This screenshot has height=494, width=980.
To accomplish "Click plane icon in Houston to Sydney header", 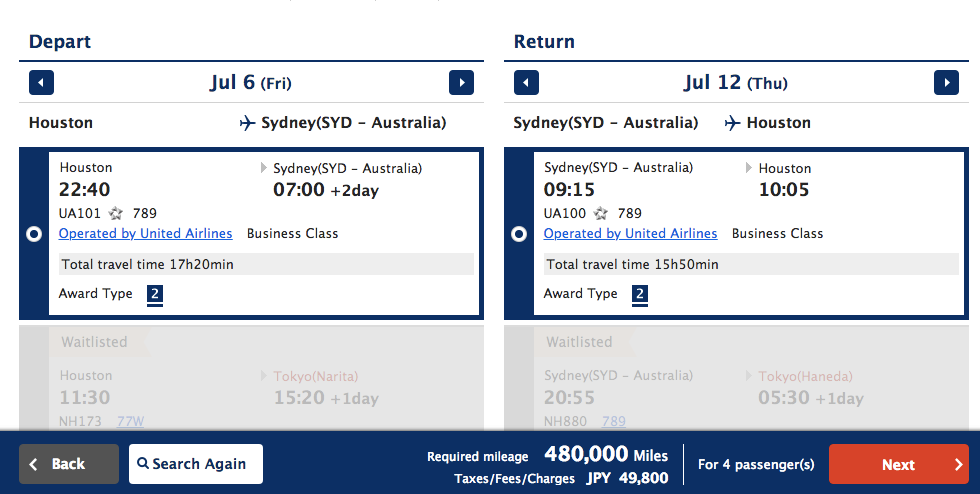I will pos(248,123).
